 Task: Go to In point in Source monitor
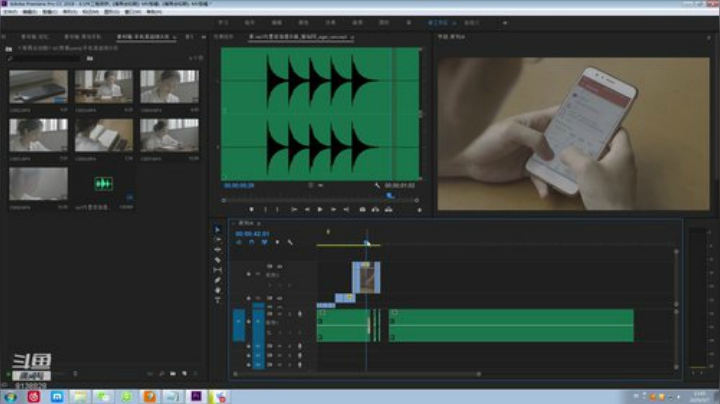pos(294,210)
